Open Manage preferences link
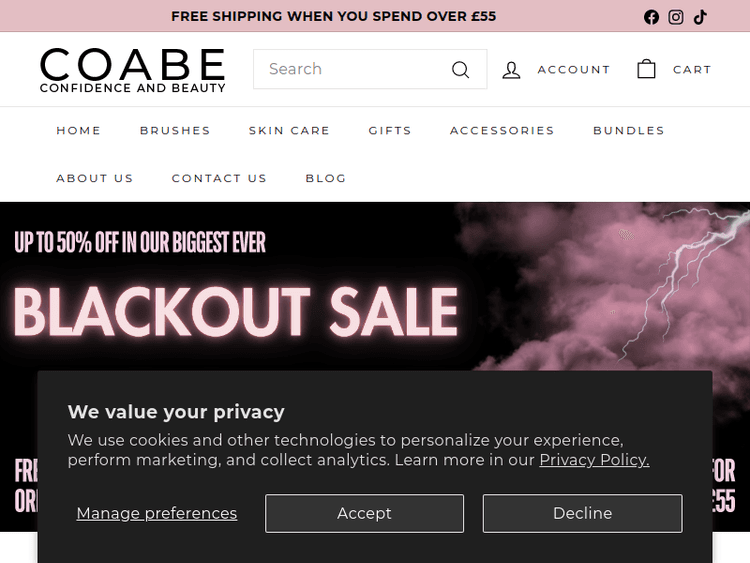 pyautogui.click(x=157, y=513)
